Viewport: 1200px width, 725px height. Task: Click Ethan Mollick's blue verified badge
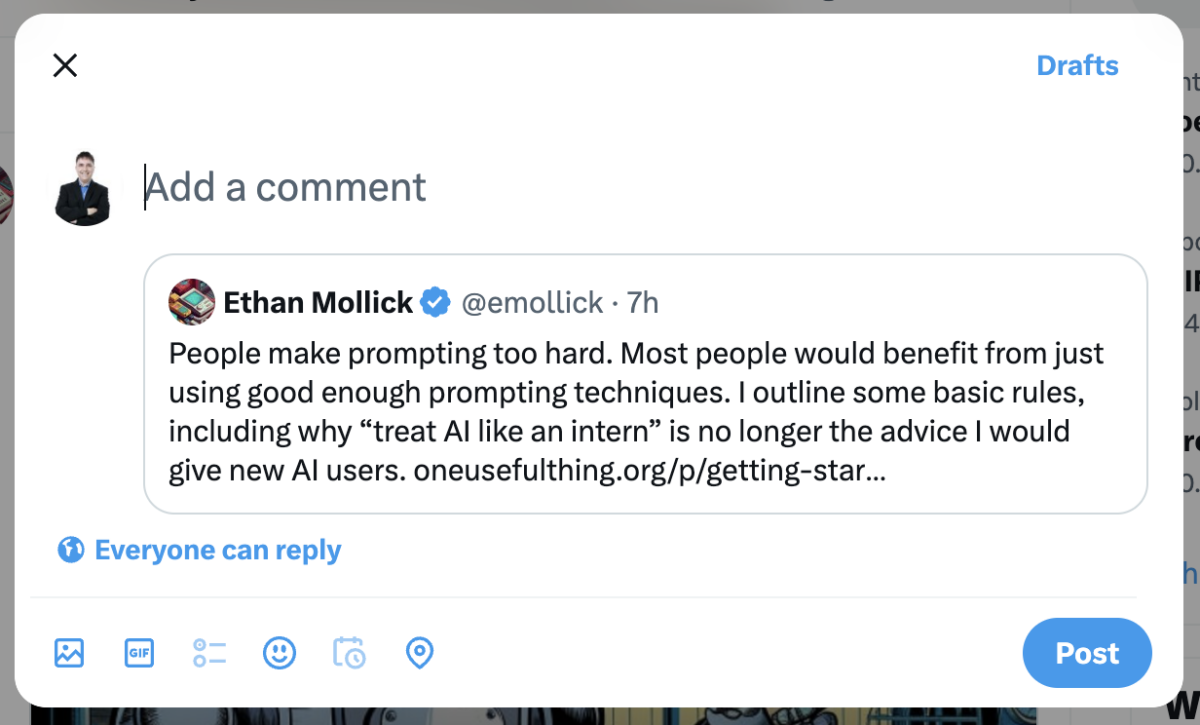click(x=435, y=302)
